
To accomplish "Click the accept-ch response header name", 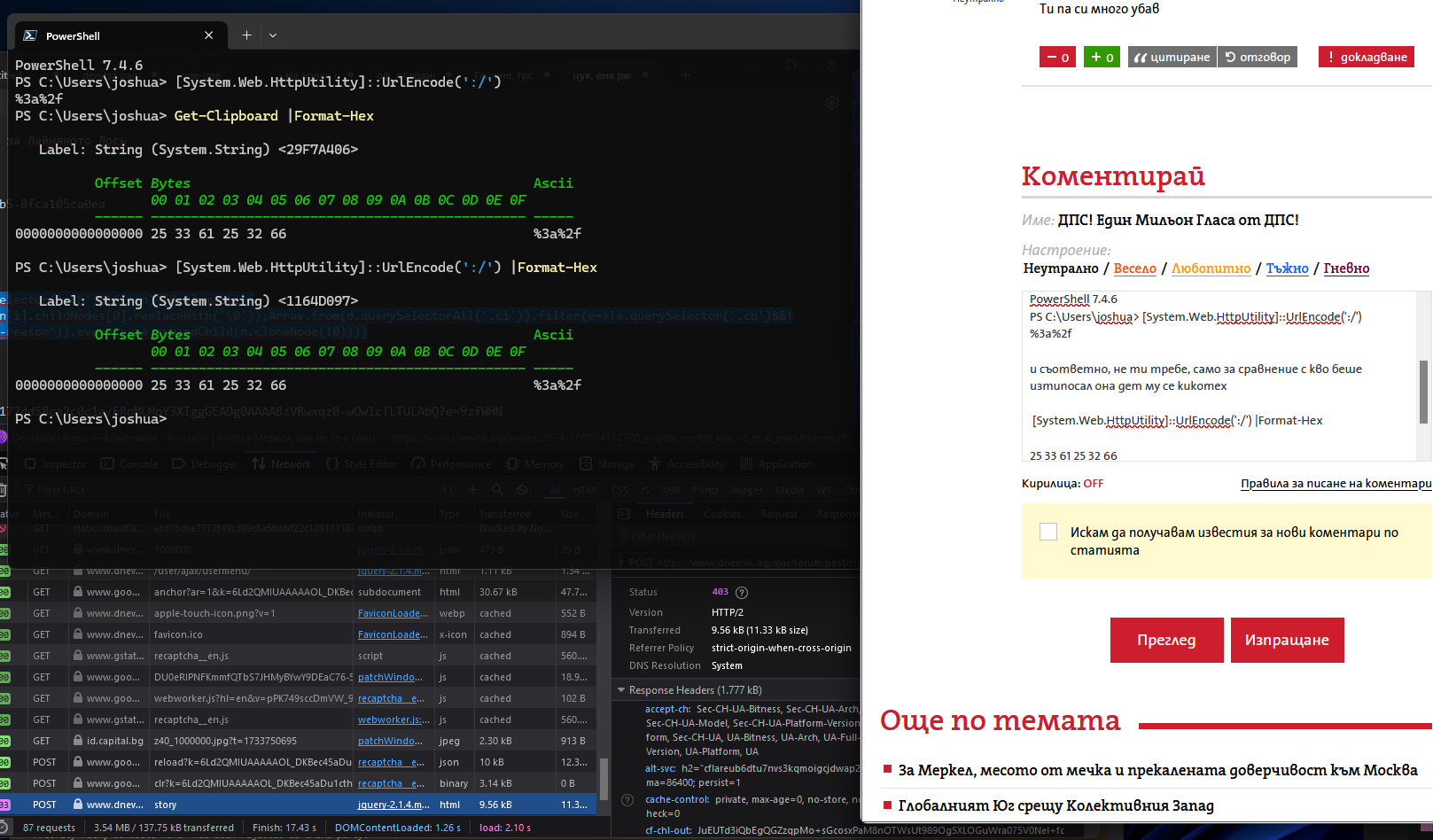I will click(667, 709).
